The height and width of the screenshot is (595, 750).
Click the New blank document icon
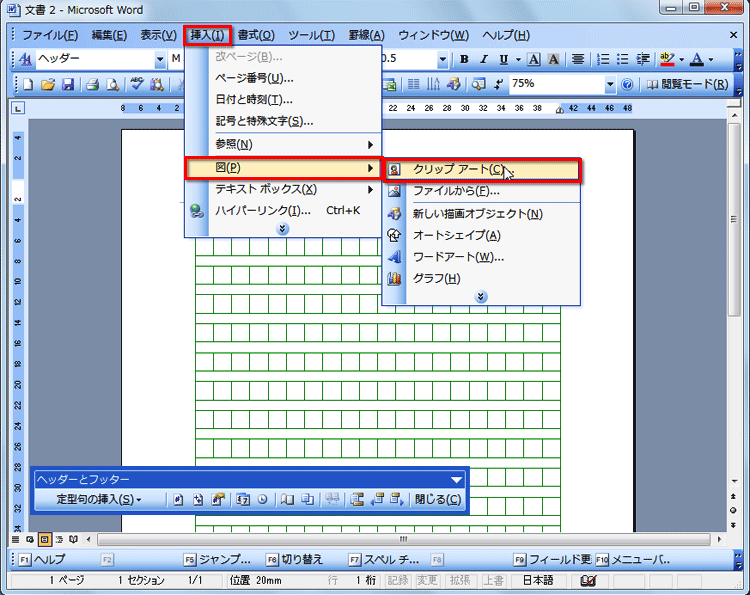click(x=28, y=85)
